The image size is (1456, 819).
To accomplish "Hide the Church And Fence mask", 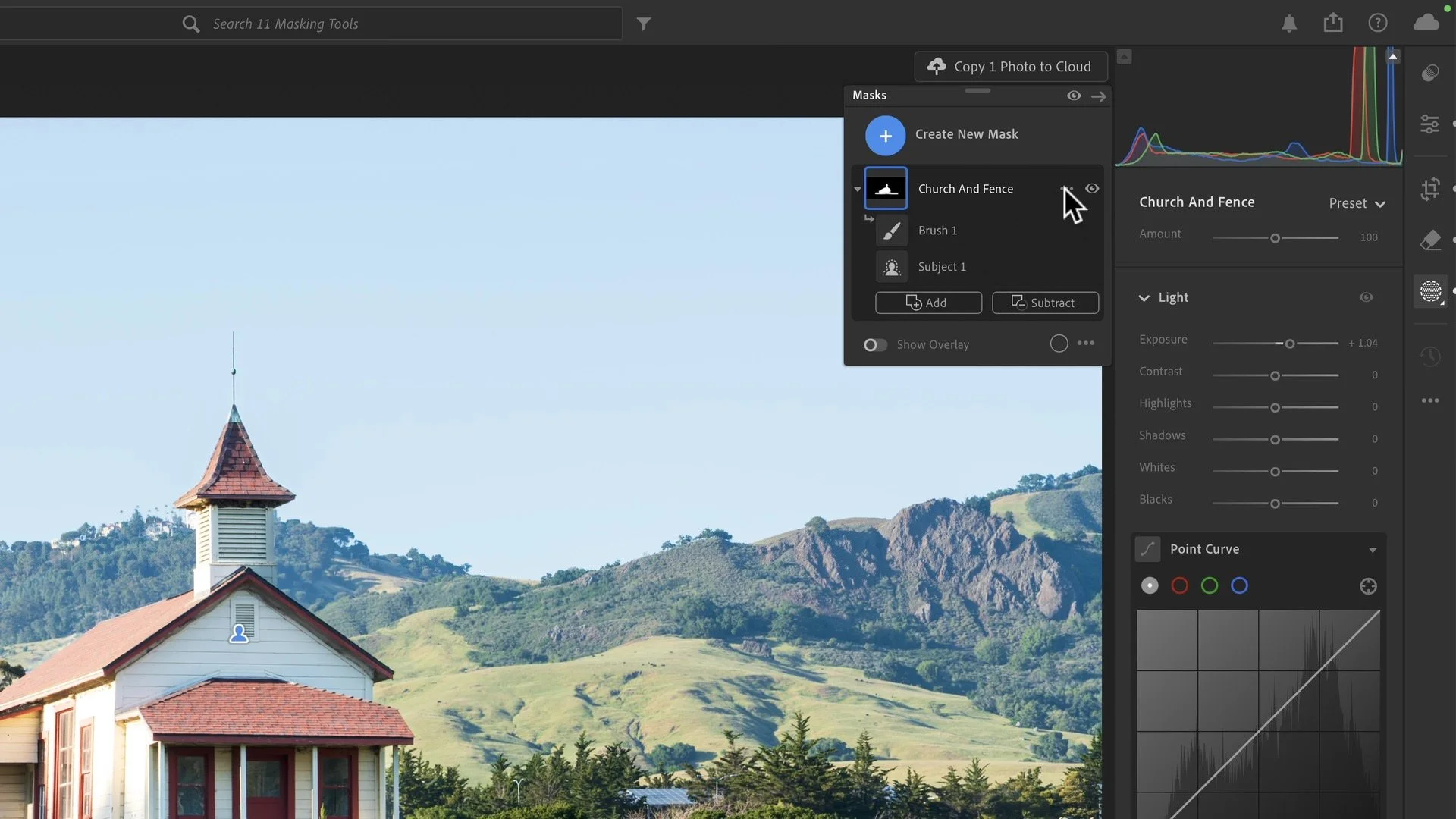I will pyautogui.click(x=1092, y=189).
